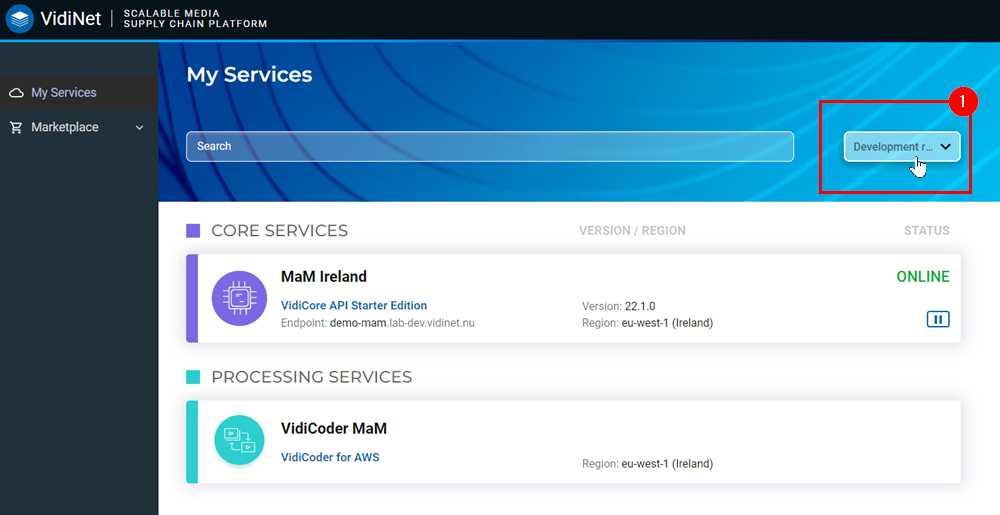Click the purple Core Services section marker

[x=193, y=231]
